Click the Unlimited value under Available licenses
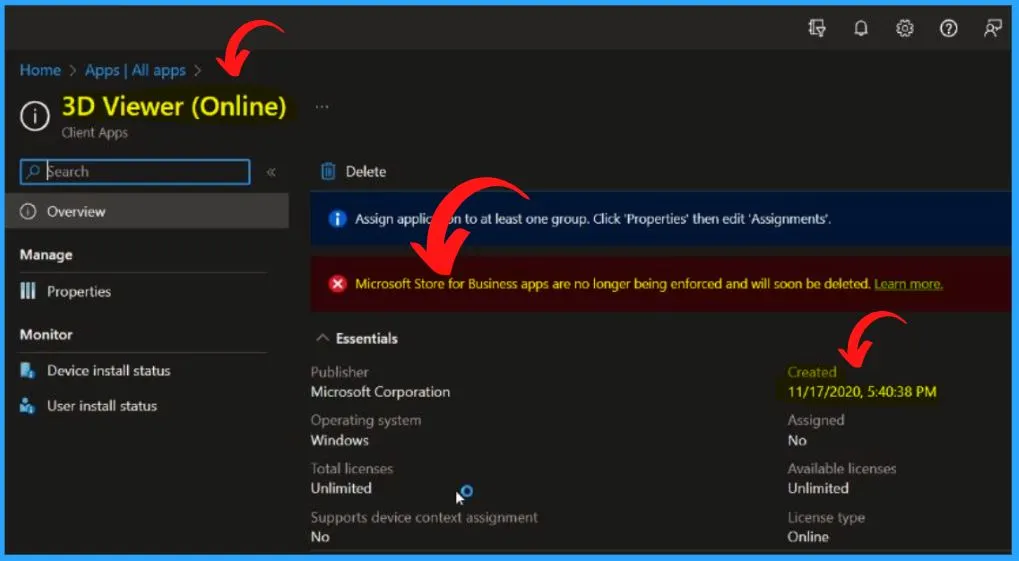The image size is (1019, 561). click(818, 488)
